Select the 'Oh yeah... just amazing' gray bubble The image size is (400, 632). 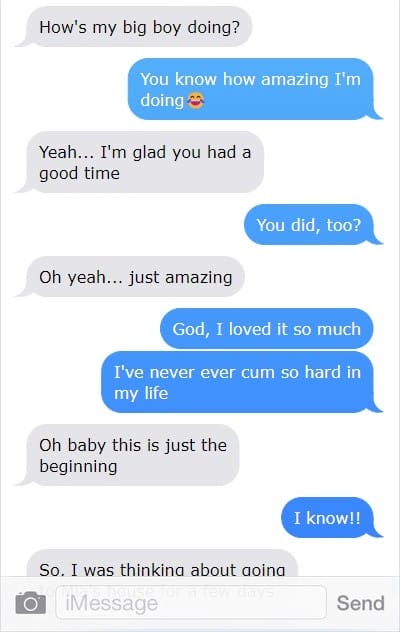[135, 277]
